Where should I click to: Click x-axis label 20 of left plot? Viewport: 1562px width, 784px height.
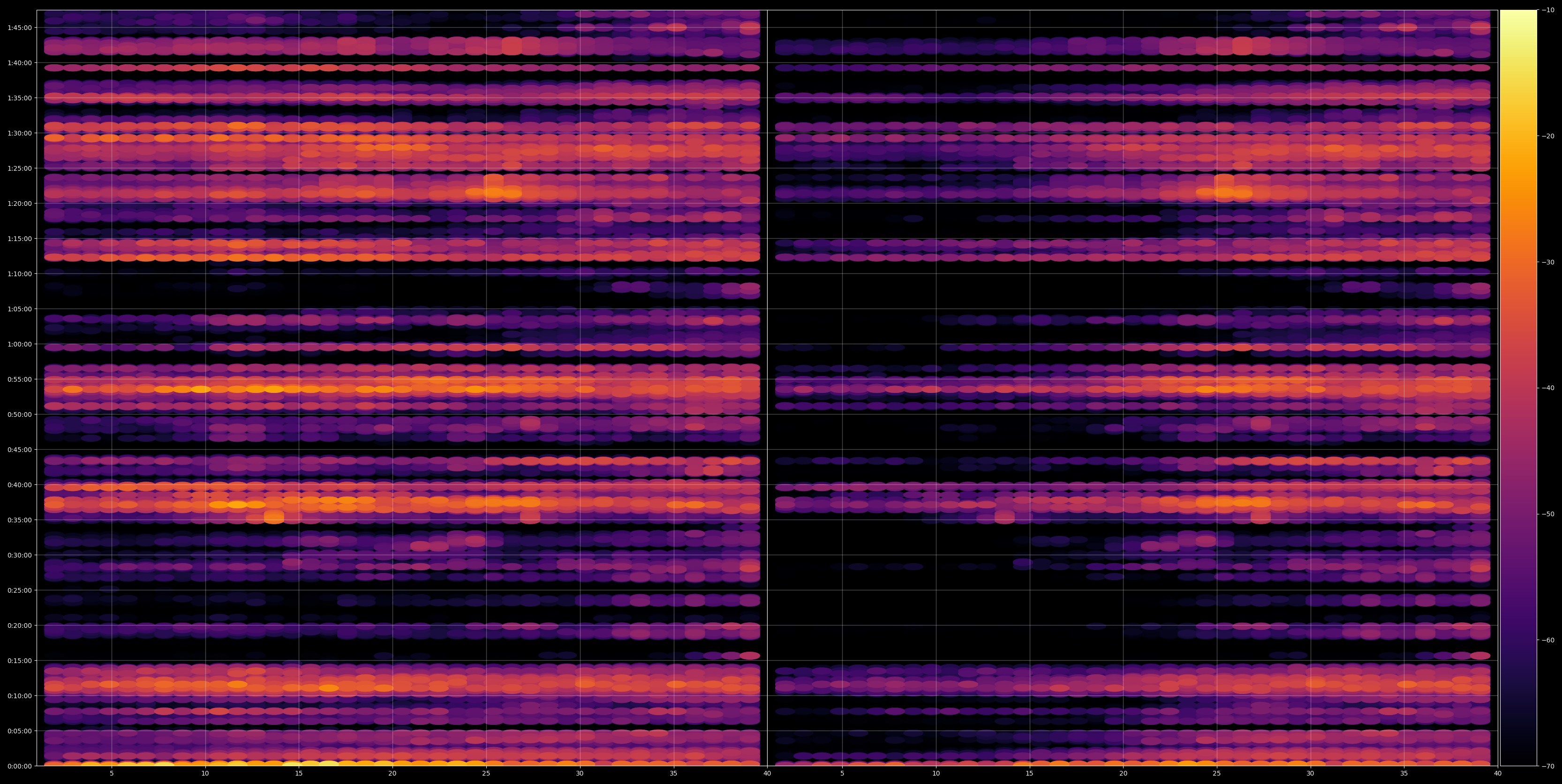[392, 774]
